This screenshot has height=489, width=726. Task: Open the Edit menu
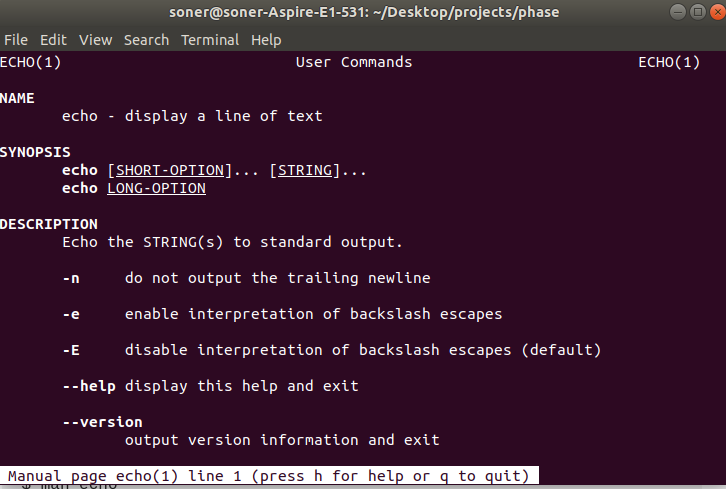(x=53, y=40)
